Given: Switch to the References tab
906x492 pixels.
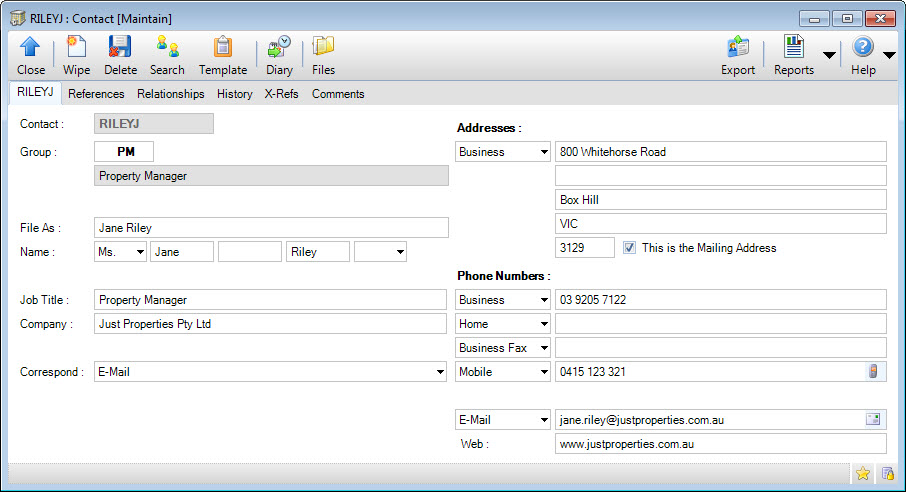Looking at the screenshot, I should (96, 94).
